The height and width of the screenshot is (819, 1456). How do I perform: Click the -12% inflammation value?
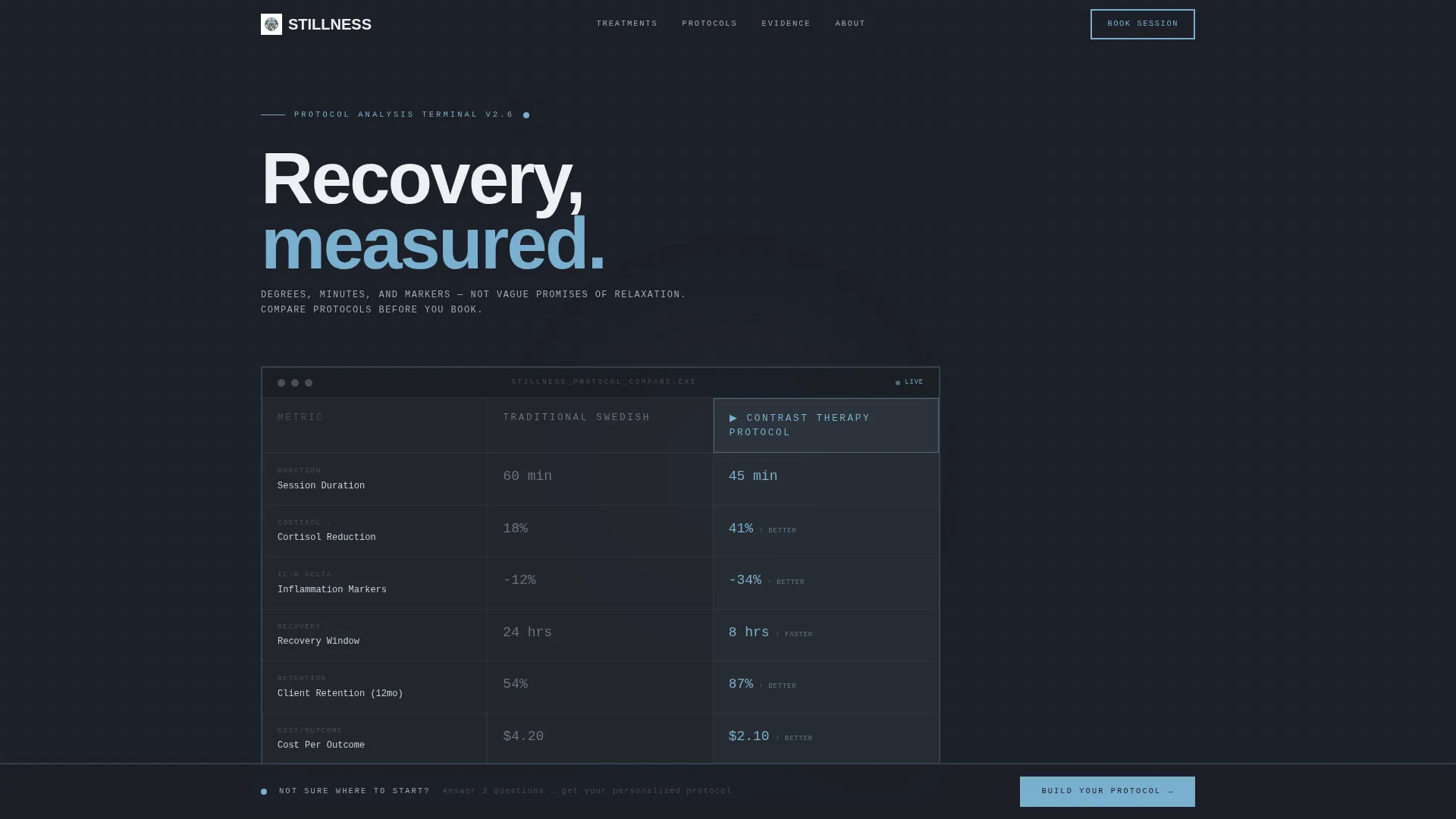[519, 580]
